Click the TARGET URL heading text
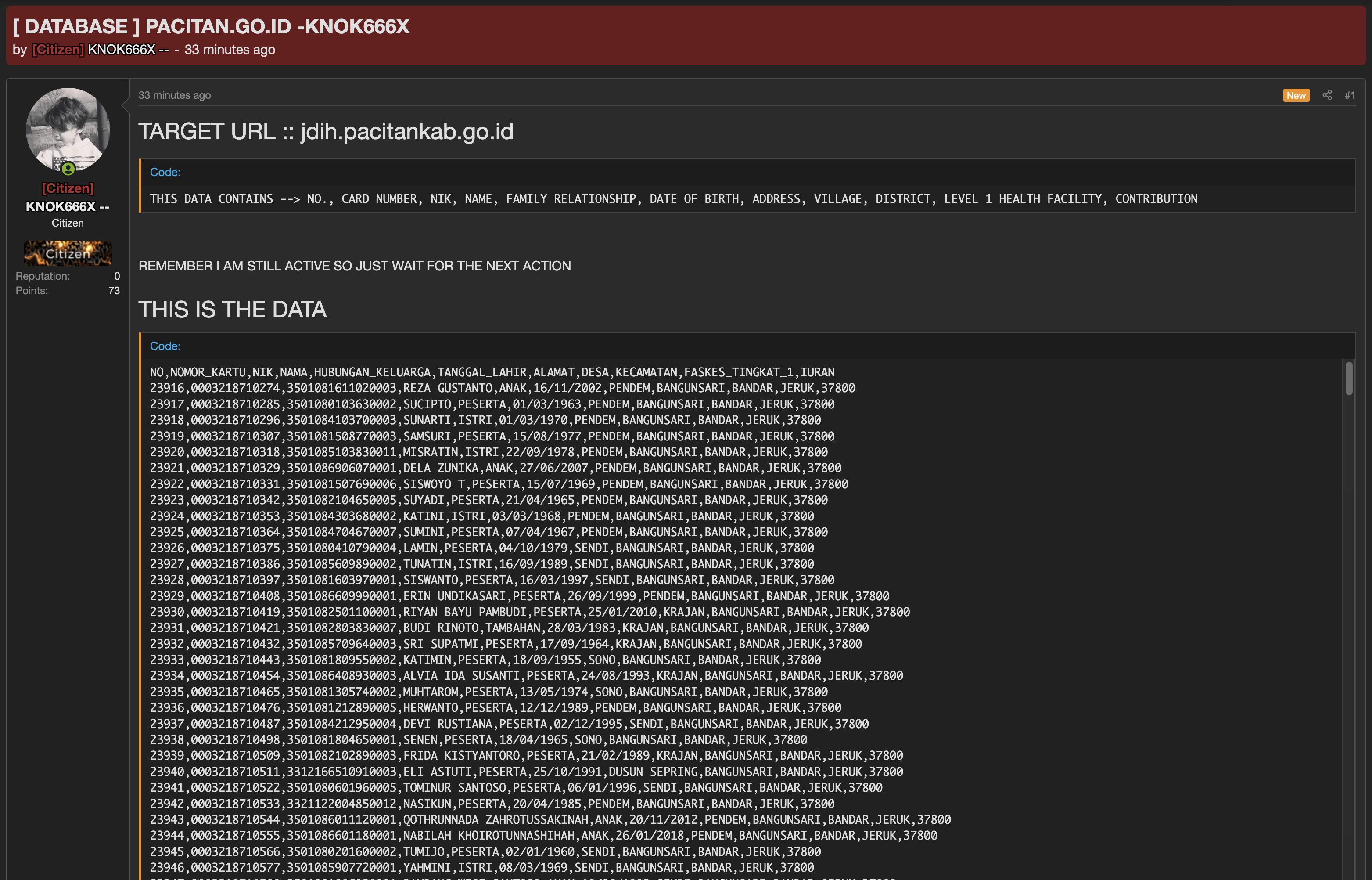This screenshot has width=1372, height=880. 326,131
